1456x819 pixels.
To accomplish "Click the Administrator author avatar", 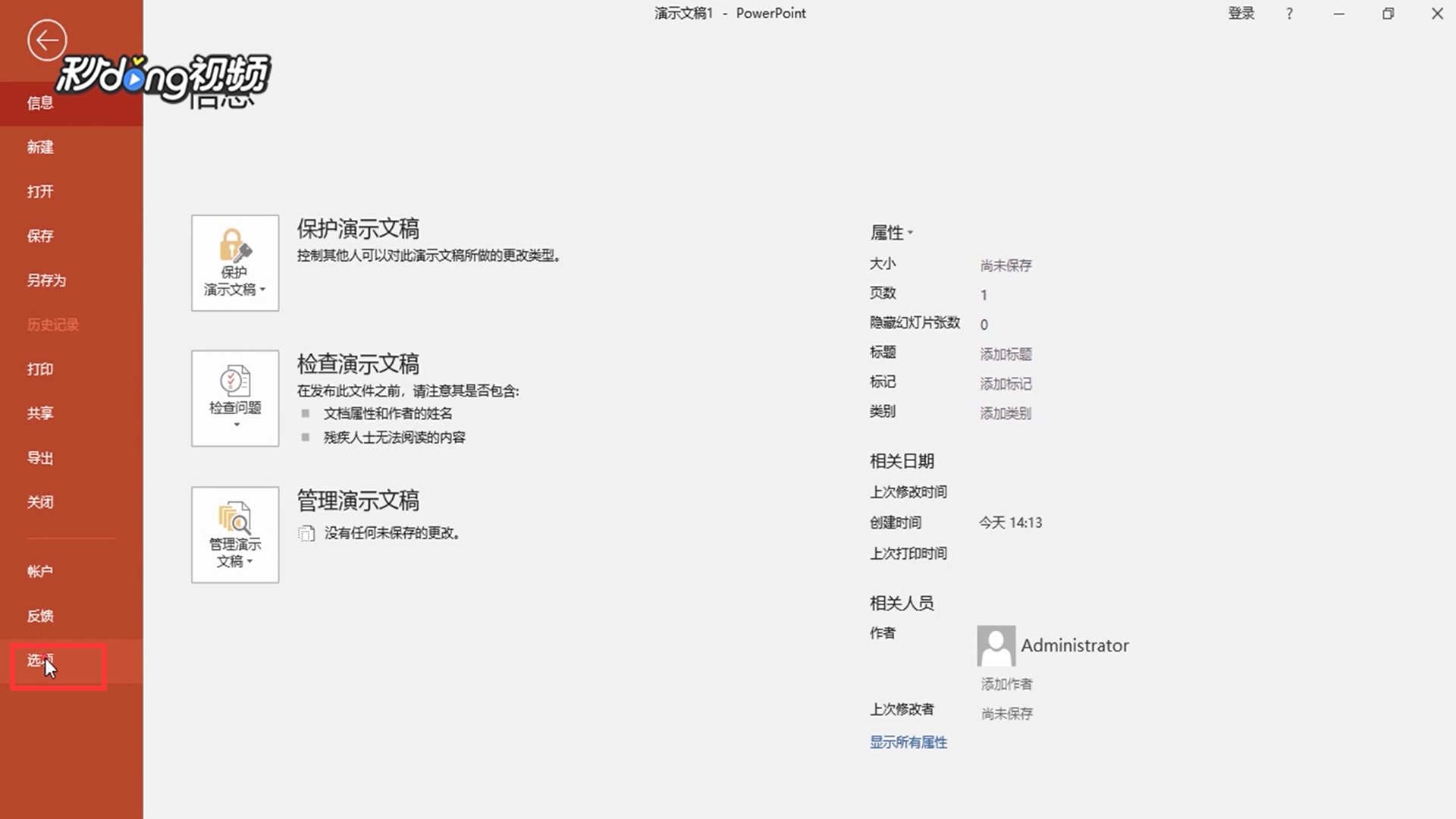I will click(x=996, y=645).
